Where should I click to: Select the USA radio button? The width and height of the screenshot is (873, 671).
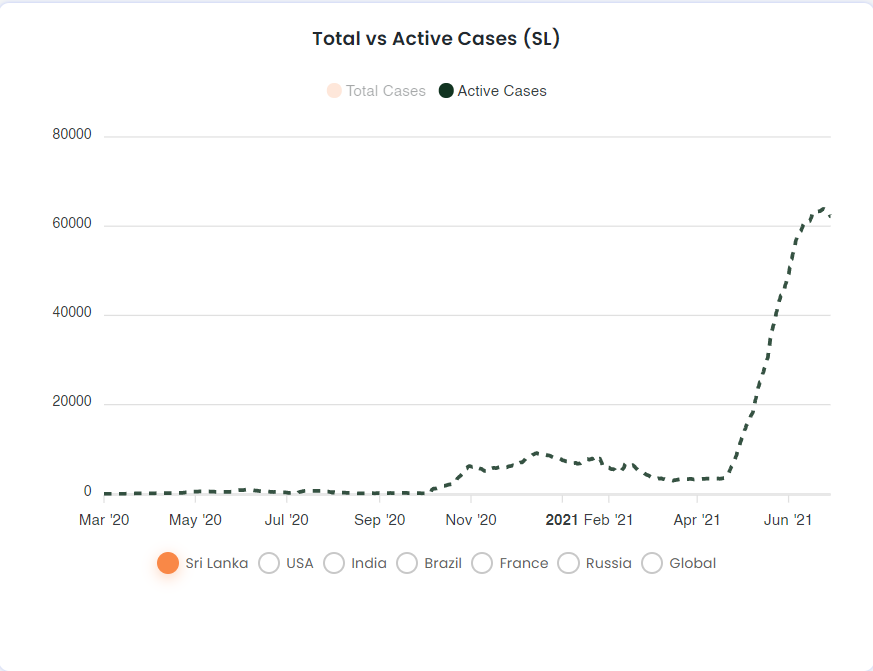[269, 563]
